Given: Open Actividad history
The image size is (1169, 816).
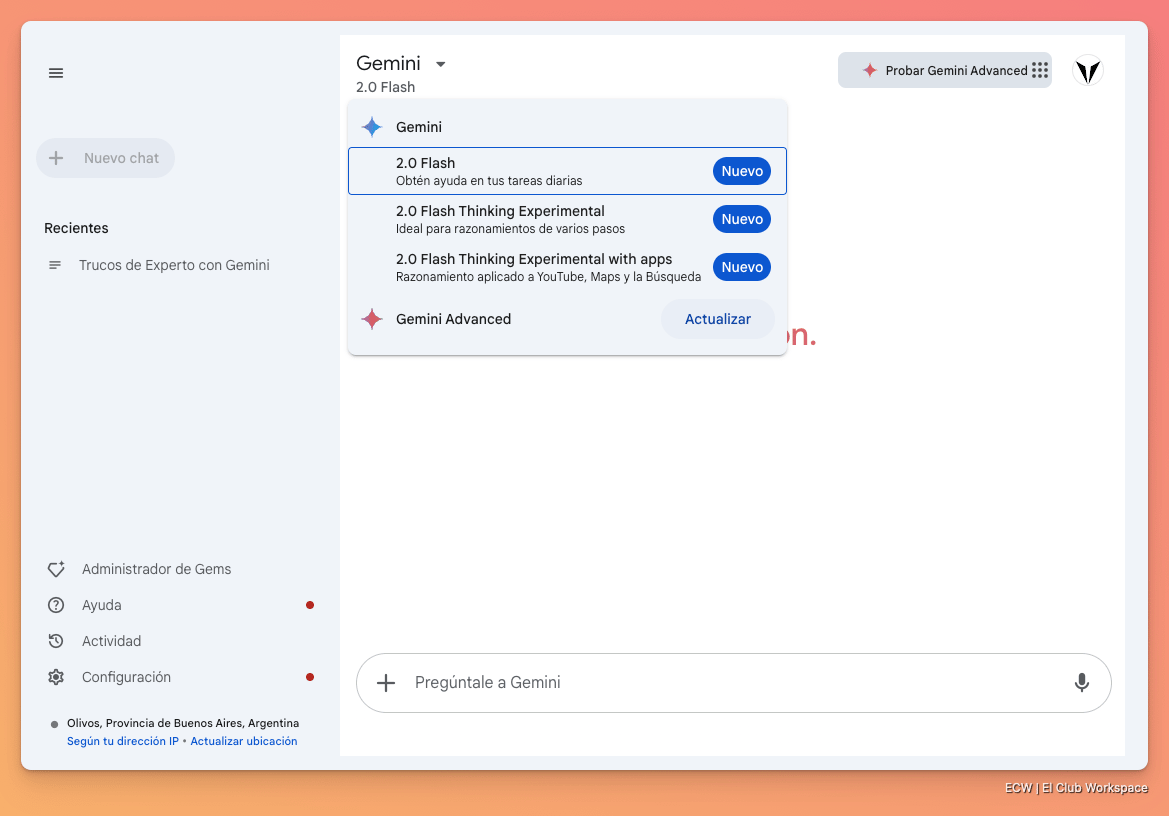Looking at the screenshot, I should [x=111, y=641].
